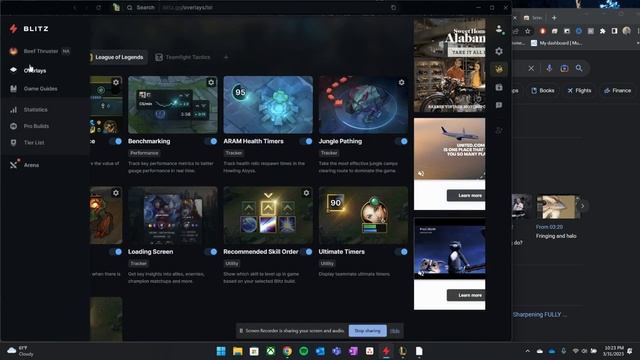Select the Books filter in Google
640x360 pixels.
point(543,91)
